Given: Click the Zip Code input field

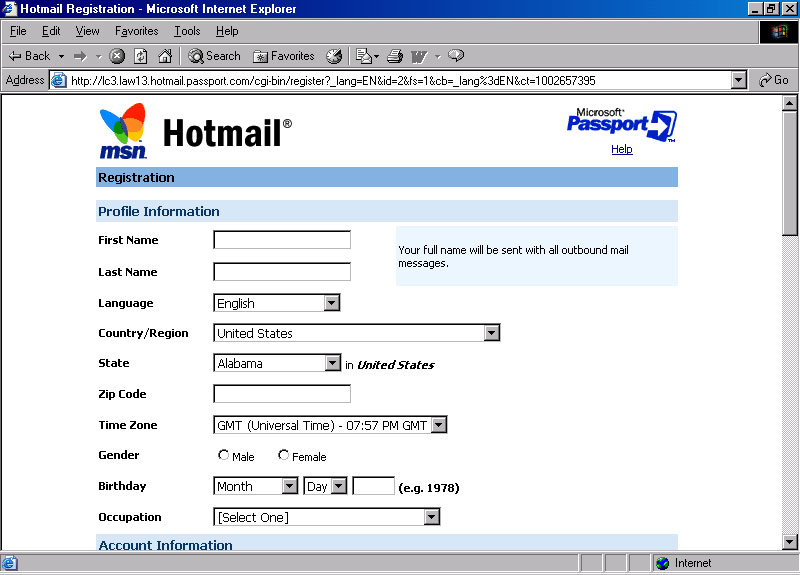Looking at the screenshot, I should [282, 393].
